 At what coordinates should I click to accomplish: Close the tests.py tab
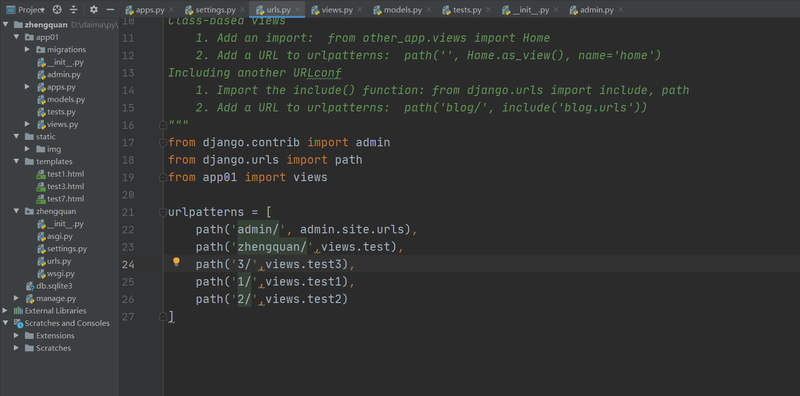[x=489, y=10]
